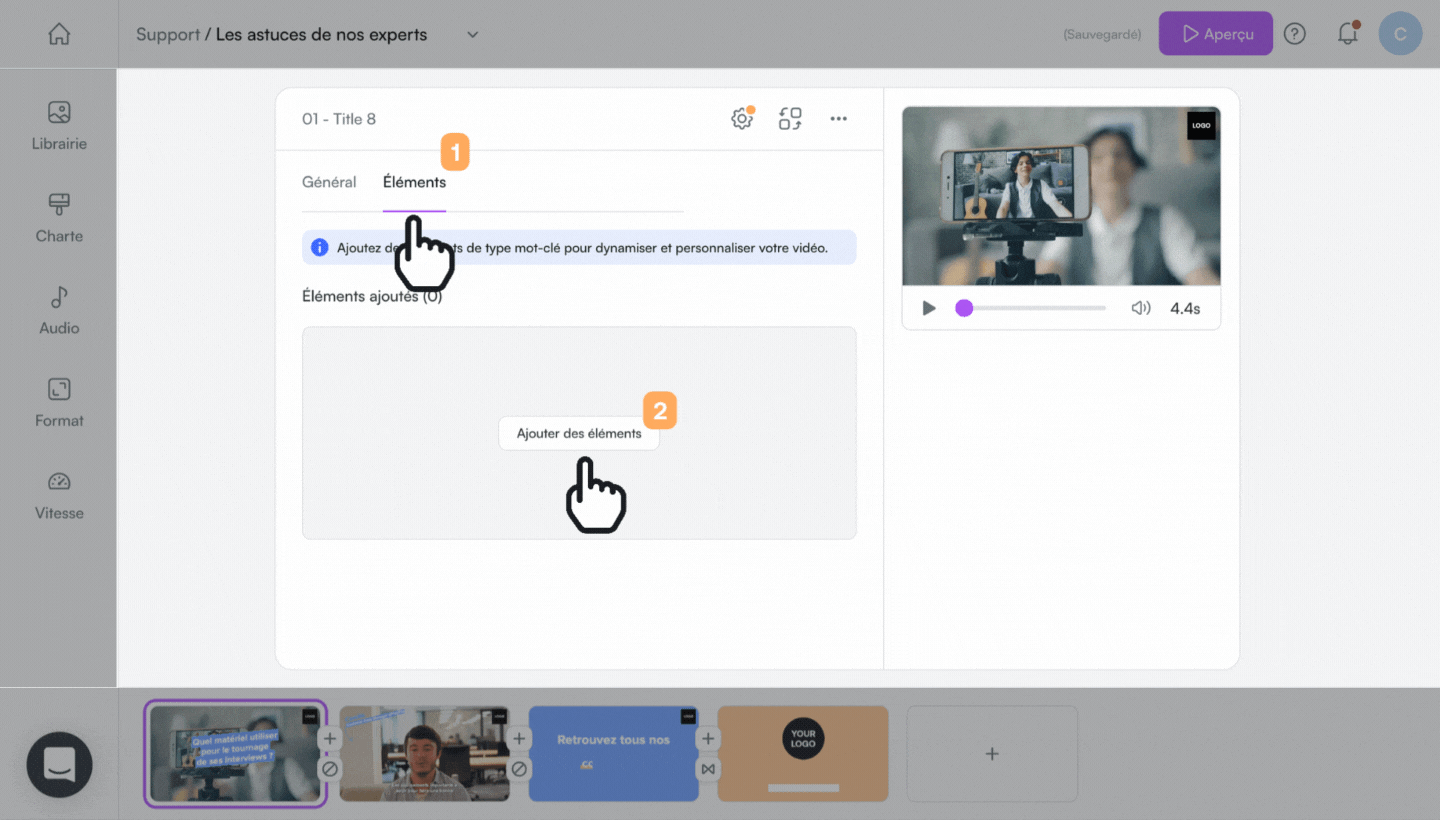Open slide settings gear icon
This screenshot has width=1440, height=820.
(742, 119)
